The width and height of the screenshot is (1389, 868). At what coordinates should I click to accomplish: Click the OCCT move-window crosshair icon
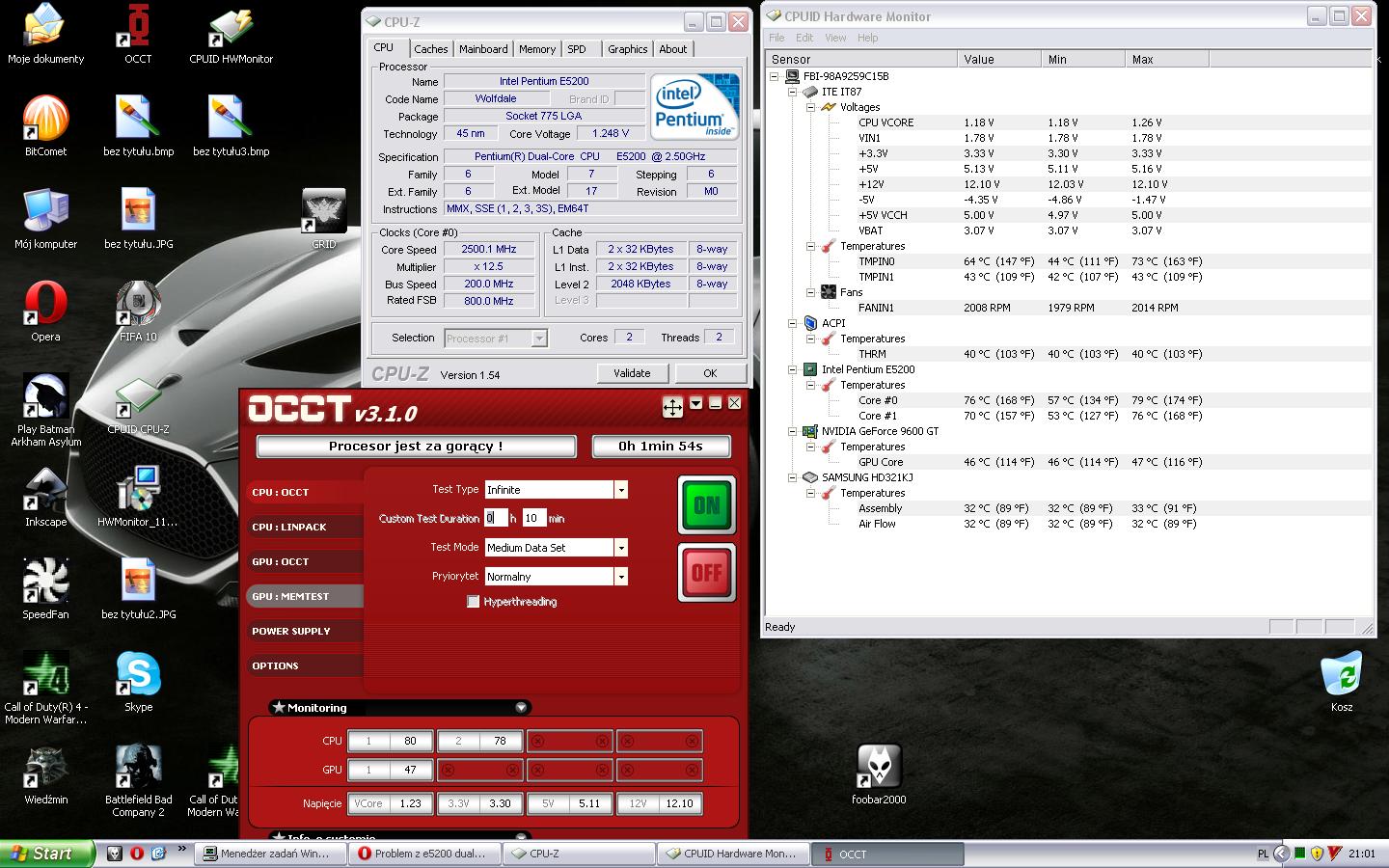pyautogui.click(x=672, y=407)
